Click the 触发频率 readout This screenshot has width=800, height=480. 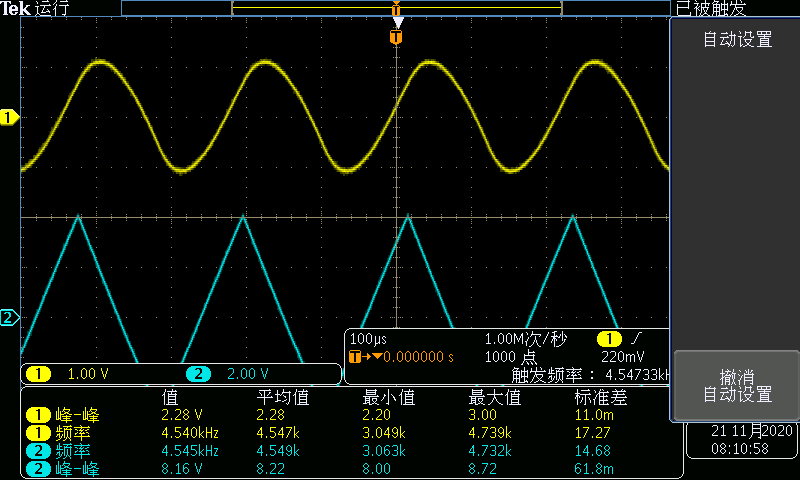[590, 375]
